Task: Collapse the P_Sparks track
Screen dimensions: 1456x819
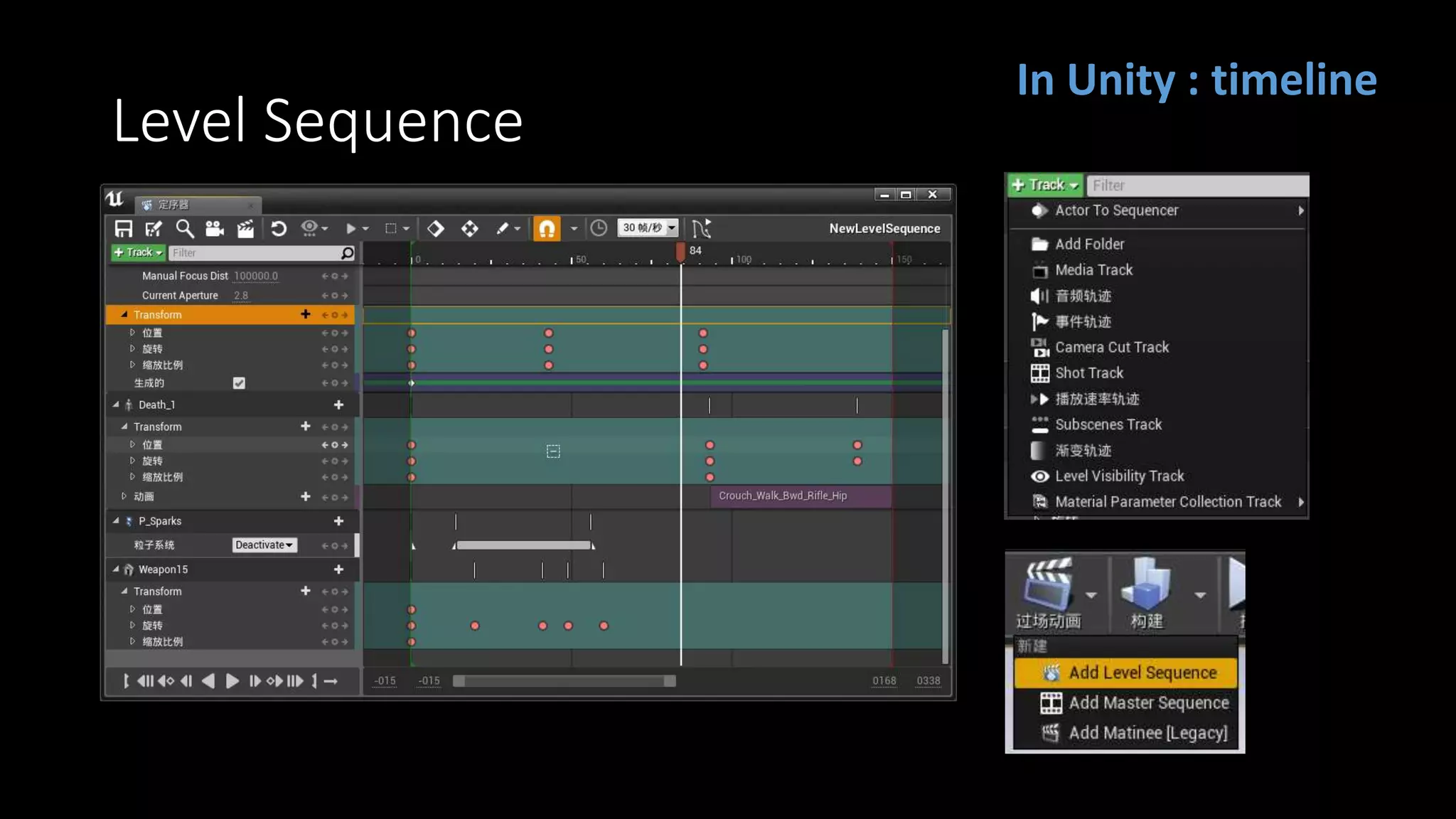Action: point(116,521)
